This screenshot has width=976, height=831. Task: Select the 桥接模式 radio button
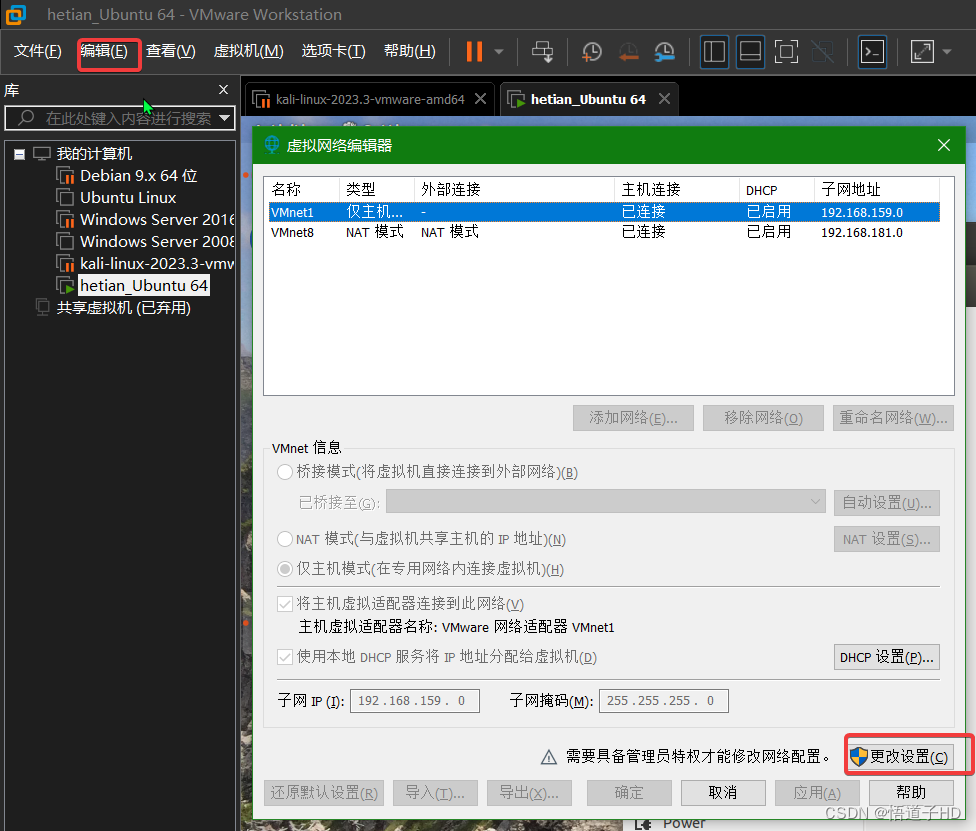284,472
